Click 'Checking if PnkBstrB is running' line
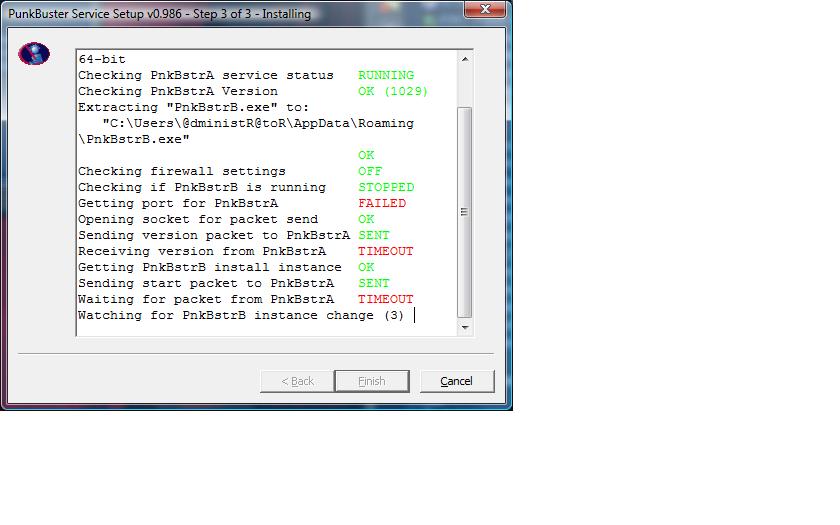Viewport: 840px width, 525px height. 202,188
